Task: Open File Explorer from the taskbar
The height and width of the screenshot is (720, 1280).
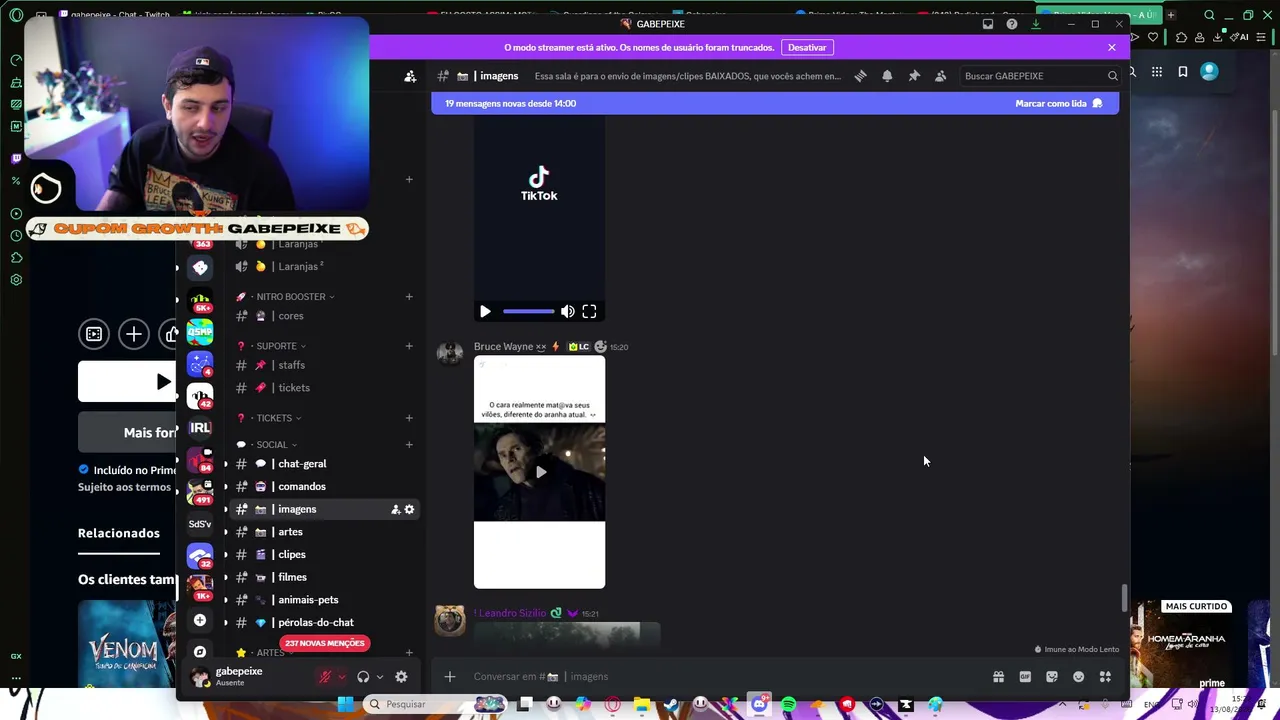Action: [x=641, y=705]
